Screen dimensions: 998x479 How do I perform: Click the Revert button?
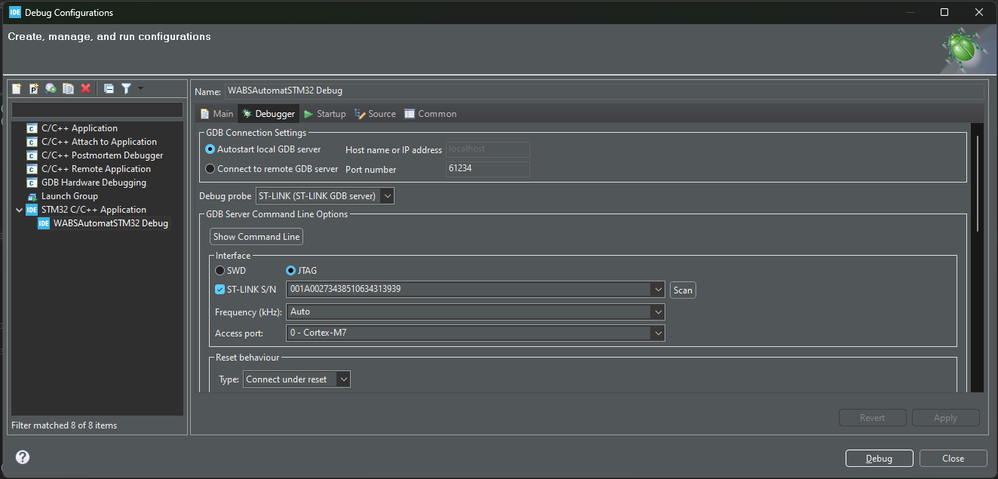click(873, 418)
